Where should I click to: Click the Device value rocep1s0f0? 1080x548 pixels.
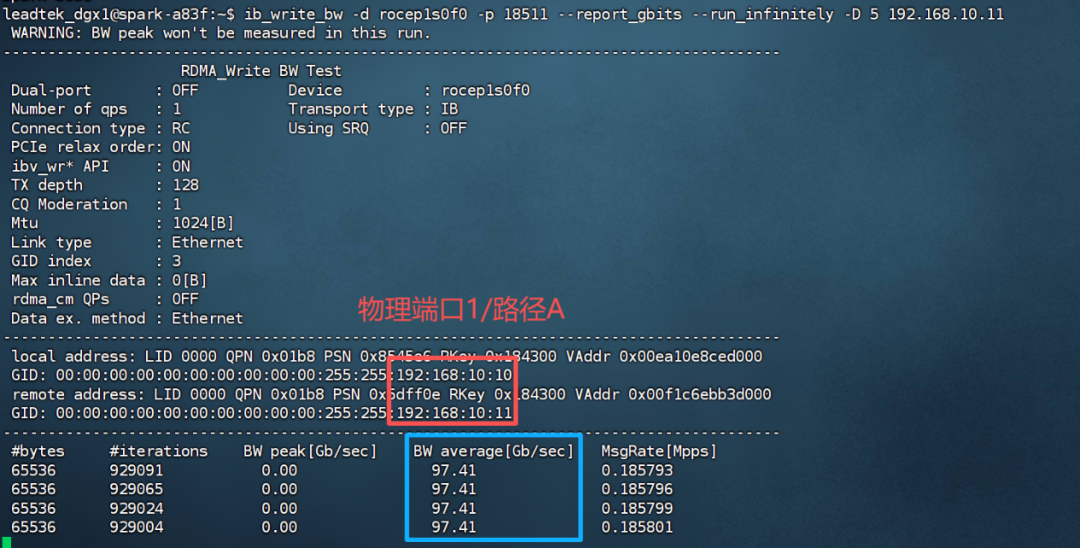pyautogui.click(x=486, y=90)
